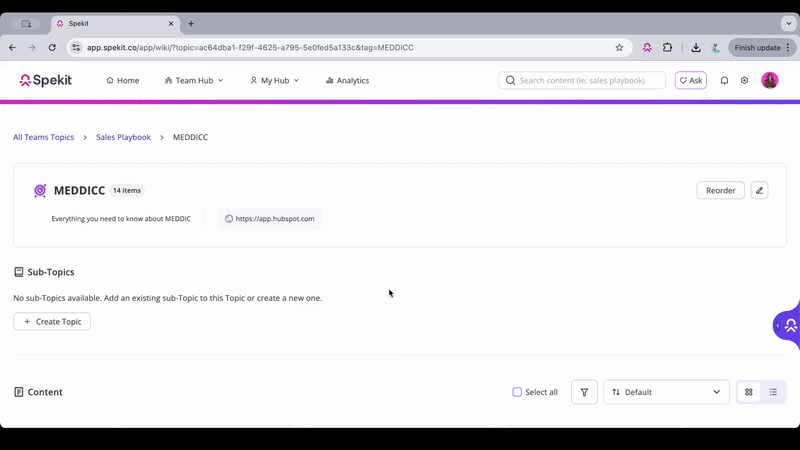Open the Chrome three-dot menu
Screen dimensions: 800x450
click(x=788, y=47)
